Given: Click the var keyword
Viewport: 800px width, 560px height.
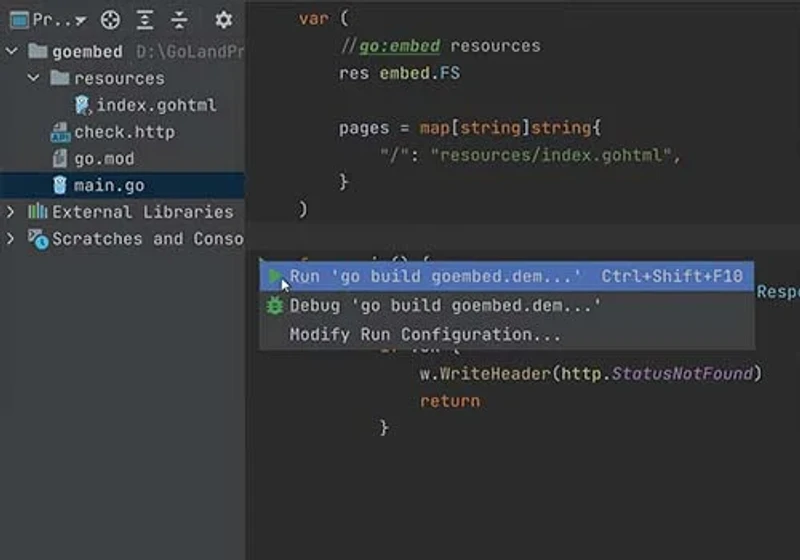Looking at the screenshot, I should pyautogui.click(x=314, y=19).
